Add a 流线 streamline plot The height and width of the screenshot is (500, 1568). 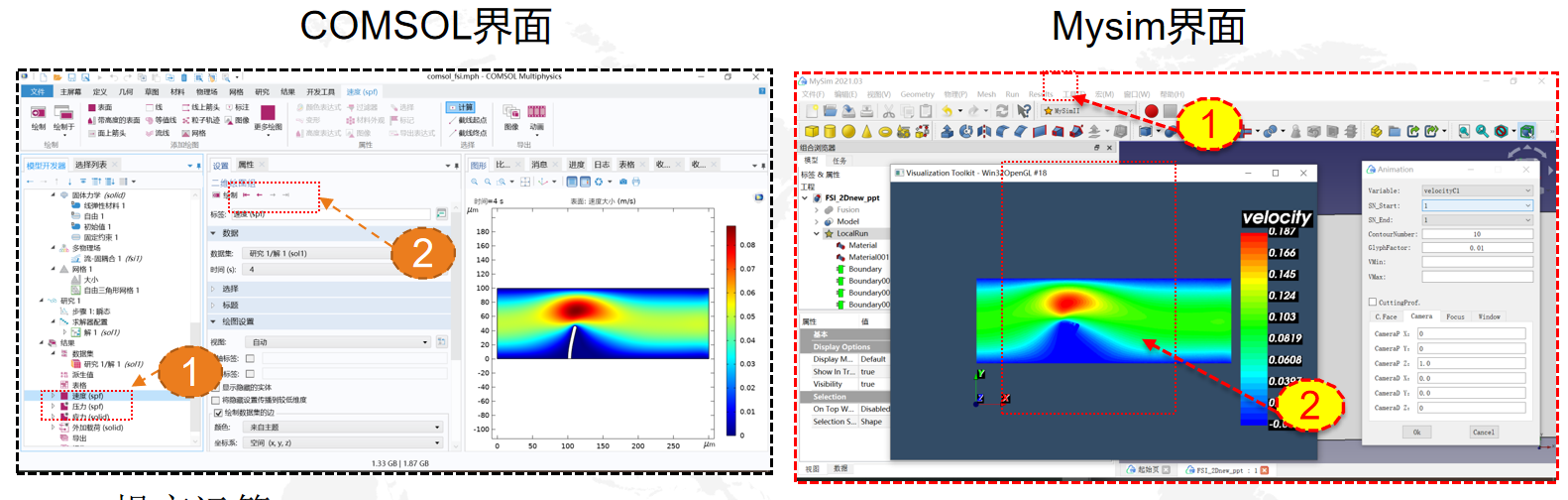tap(157, 133)
